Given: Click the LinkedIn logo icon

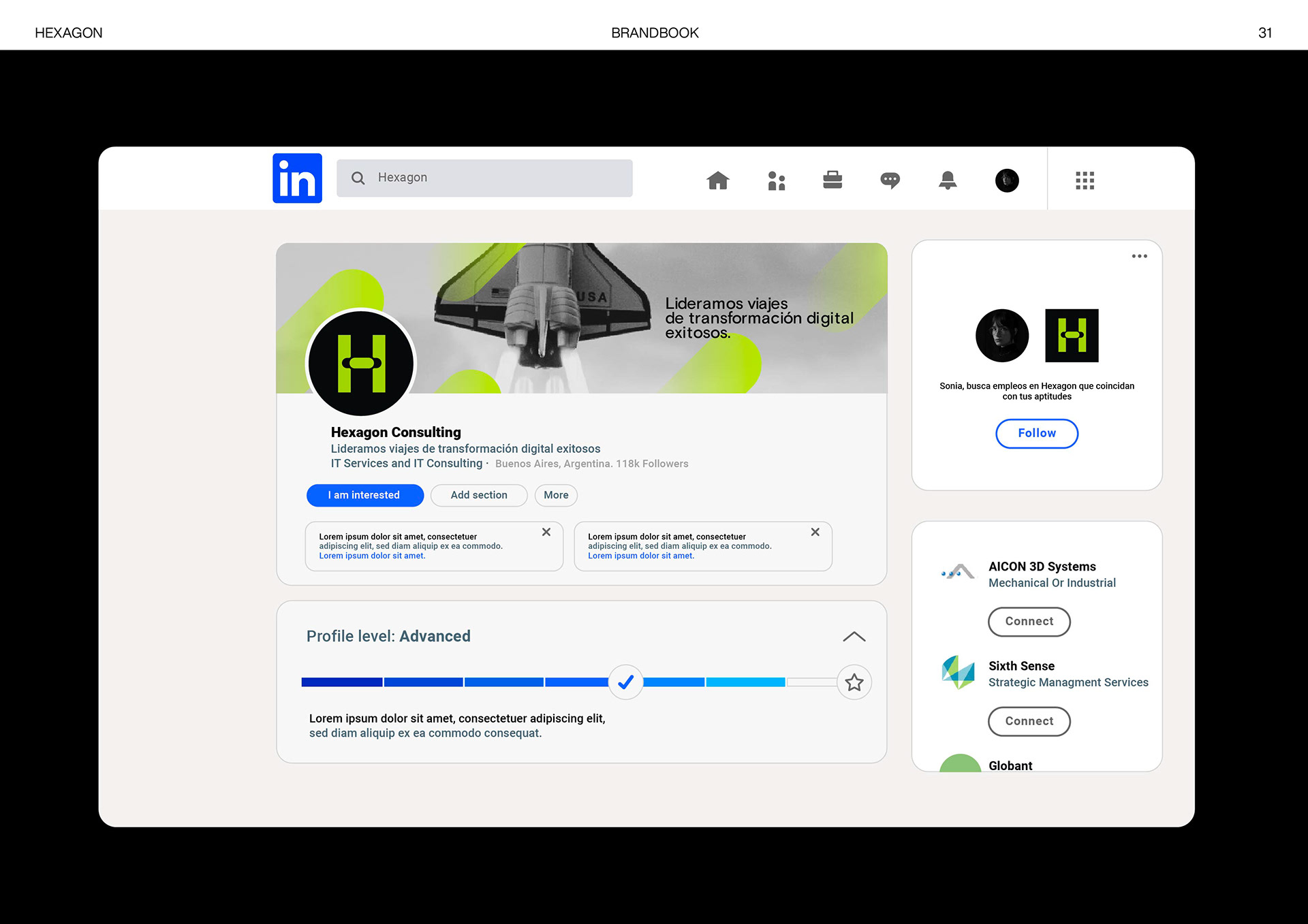Looking at the screenshot, I should tap(297, 178).
